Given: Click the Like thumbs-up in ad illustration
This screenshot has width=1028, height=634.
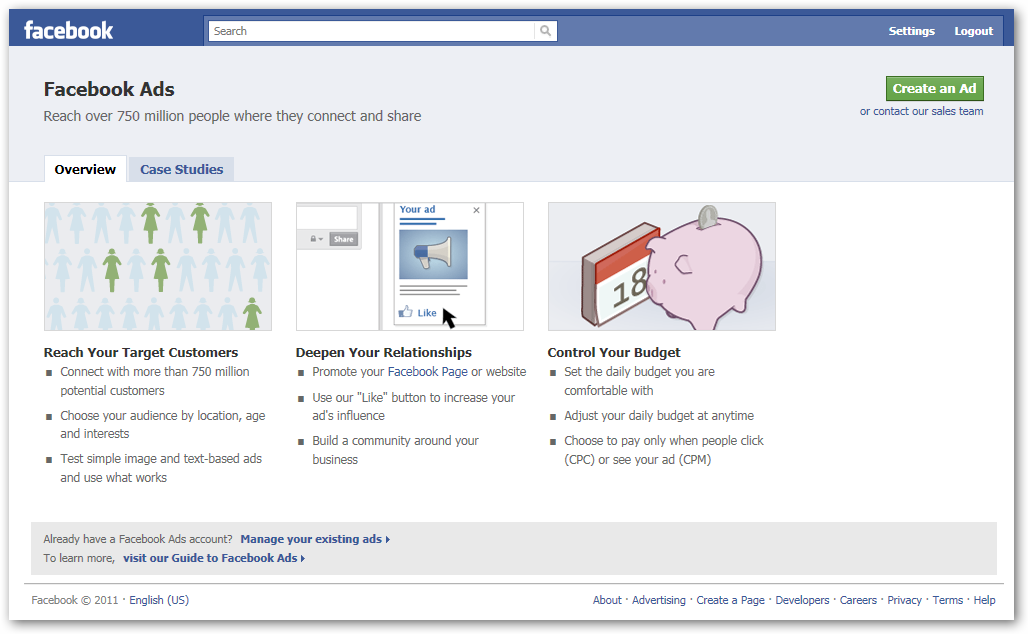Looking at the screenshot, I should tap(406, 312).
